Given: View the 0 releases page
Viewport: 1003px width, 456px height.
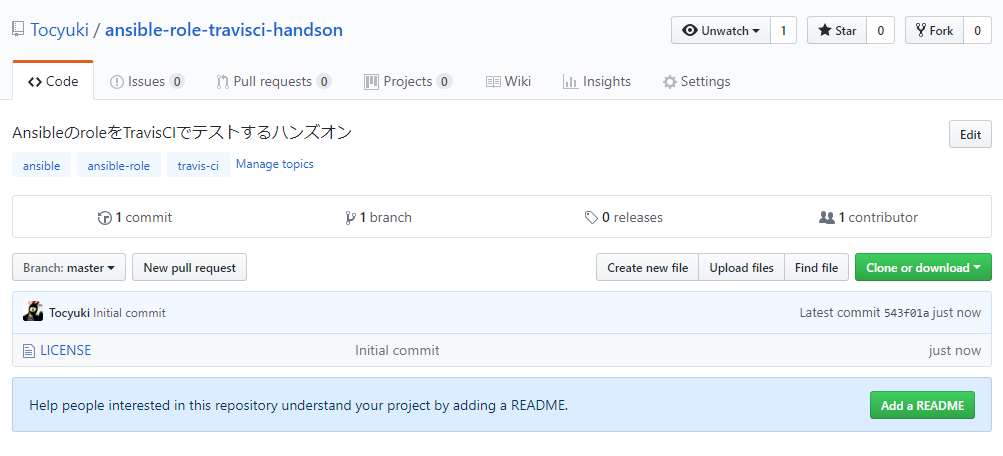Looking at the screenshot, I should (x=624, y=217).
